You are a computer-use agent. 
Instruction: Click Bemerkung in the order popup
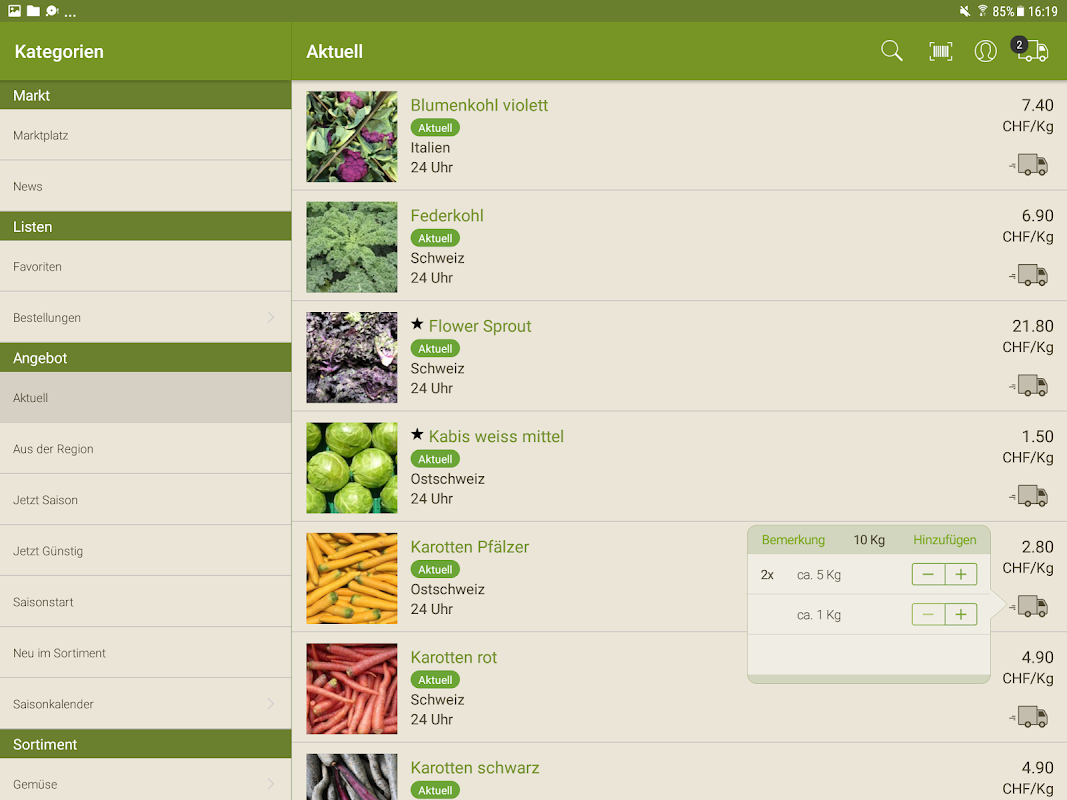coord(793,539)
